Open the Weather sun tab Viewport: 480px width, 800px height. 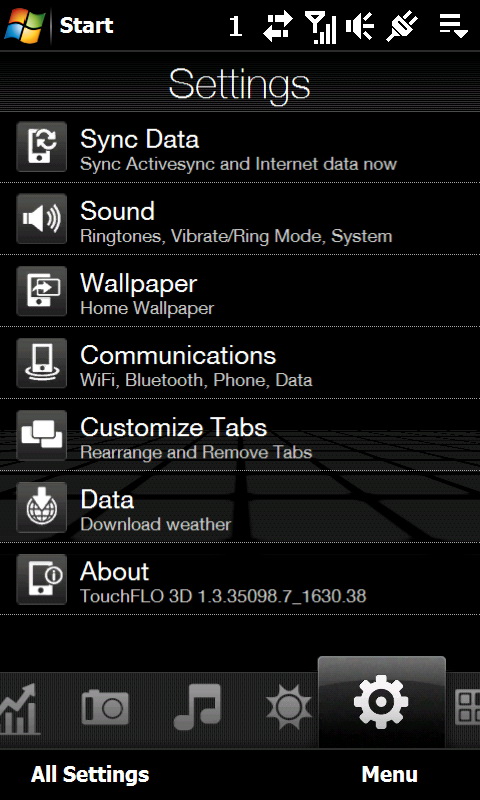click(x=289, y=707)
